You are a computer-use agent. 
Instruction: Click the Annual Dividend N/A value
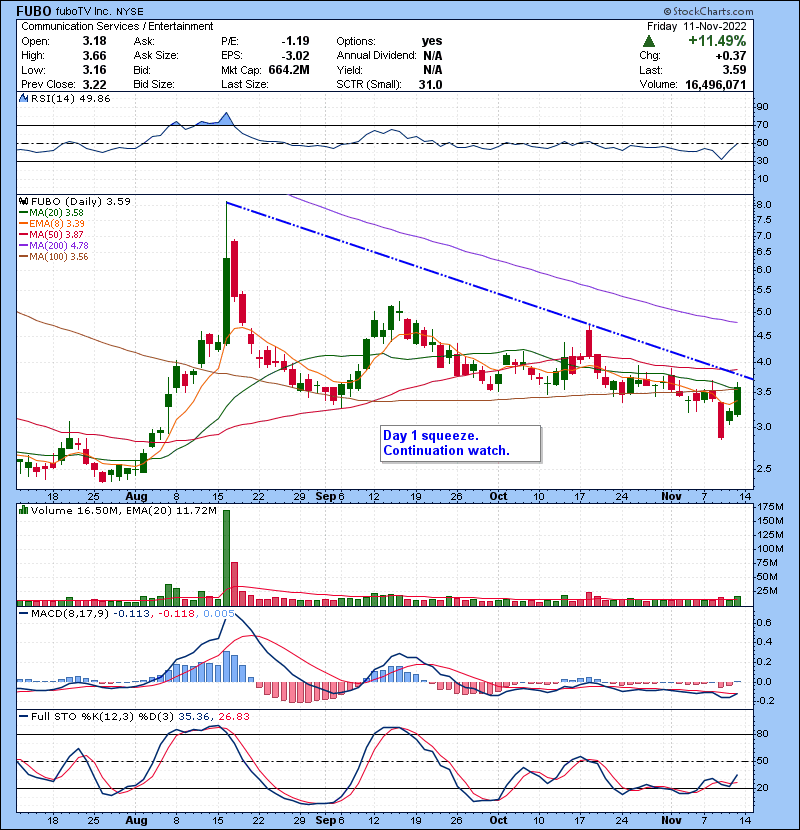pyautogui.click(x=433, y=56)
